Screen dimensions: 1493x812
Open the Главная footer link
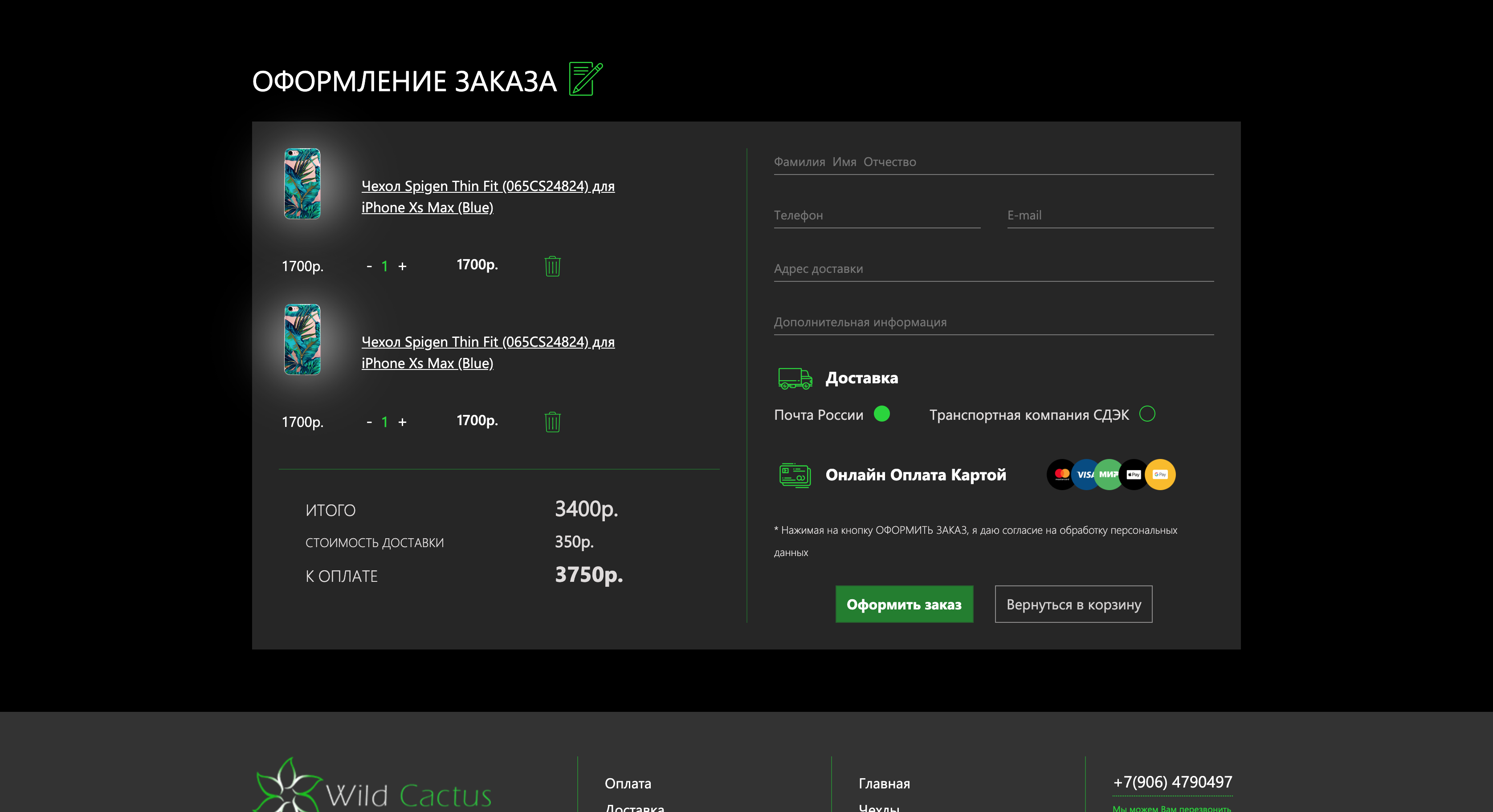click(x=884, y=783)
